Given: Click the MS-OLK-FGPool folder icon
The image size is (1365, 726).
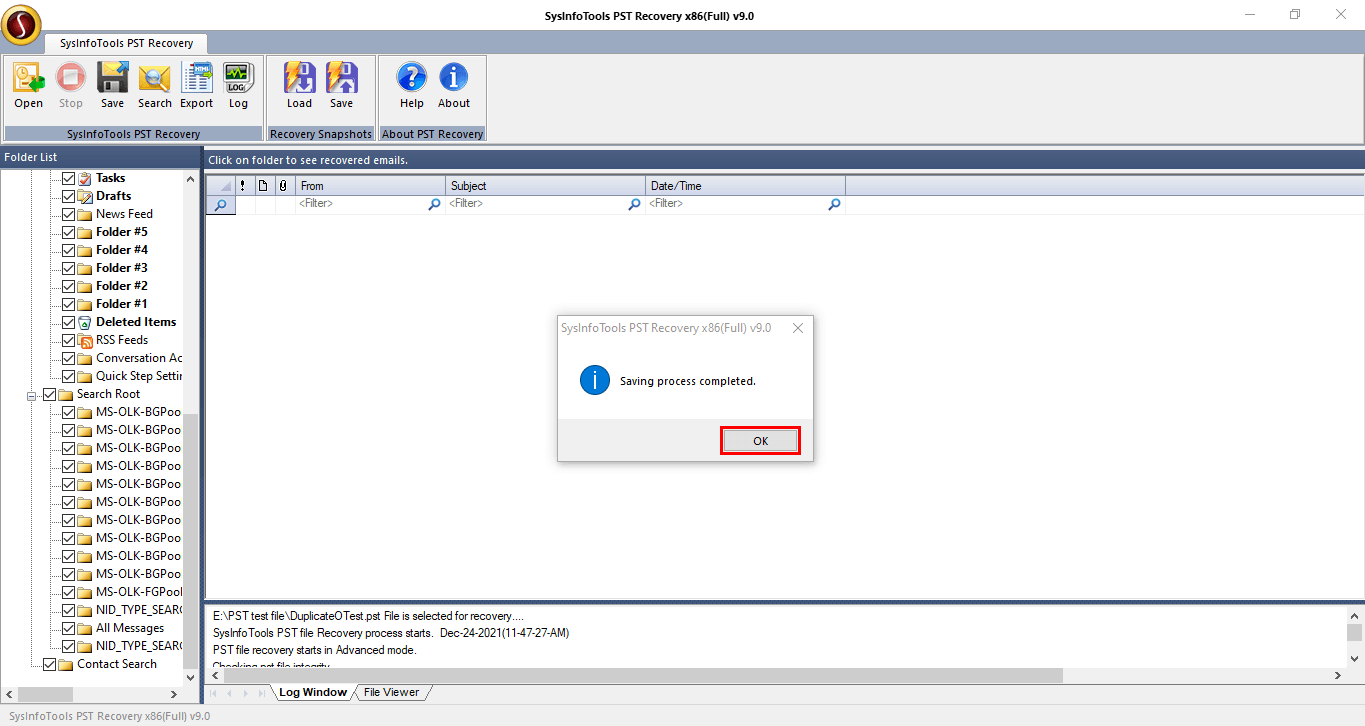Looking at the screenshot, I should (x=85, y=592).
